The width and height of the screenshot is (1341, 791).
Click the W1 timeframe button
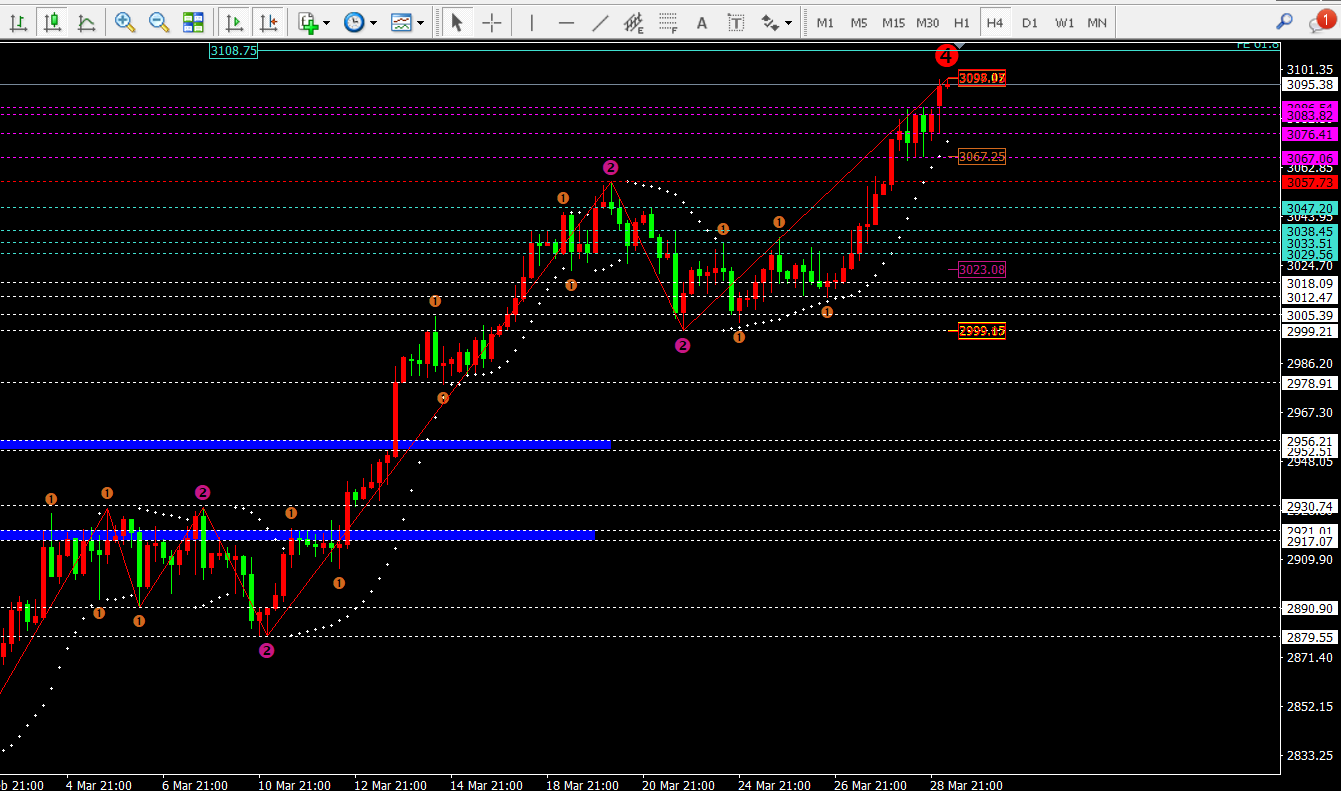pyautogui.click(x=1064, y=22)
